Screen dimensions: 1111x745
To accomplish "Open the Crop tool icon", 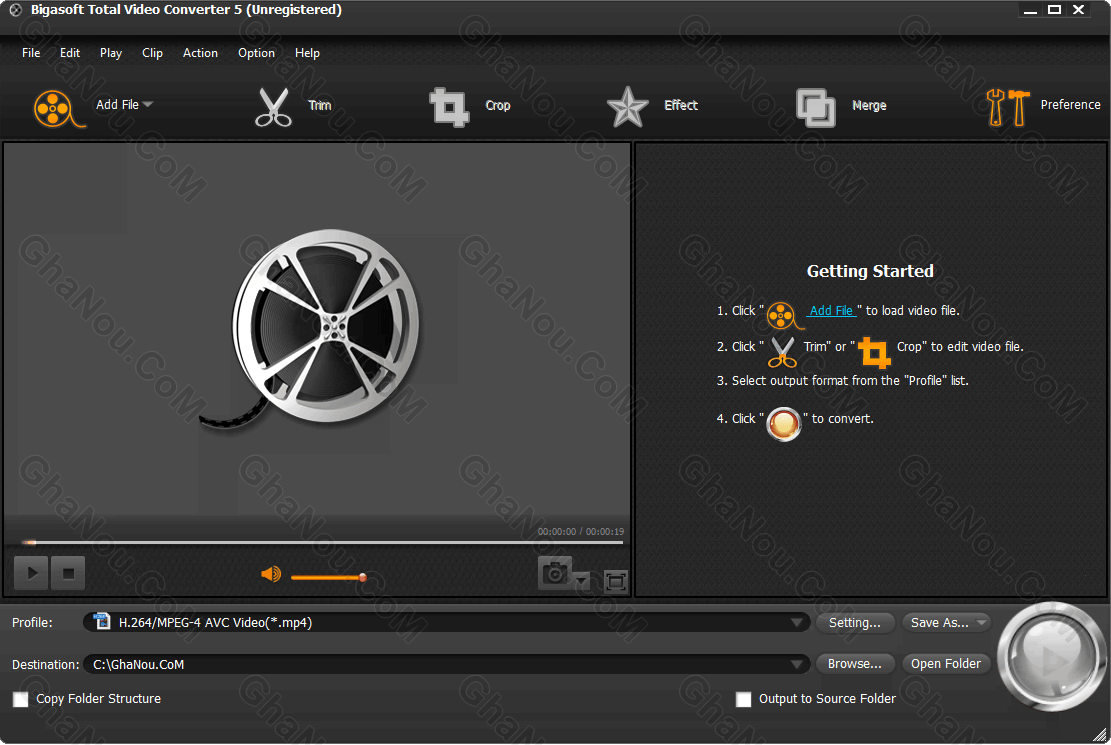I will 449,107.
